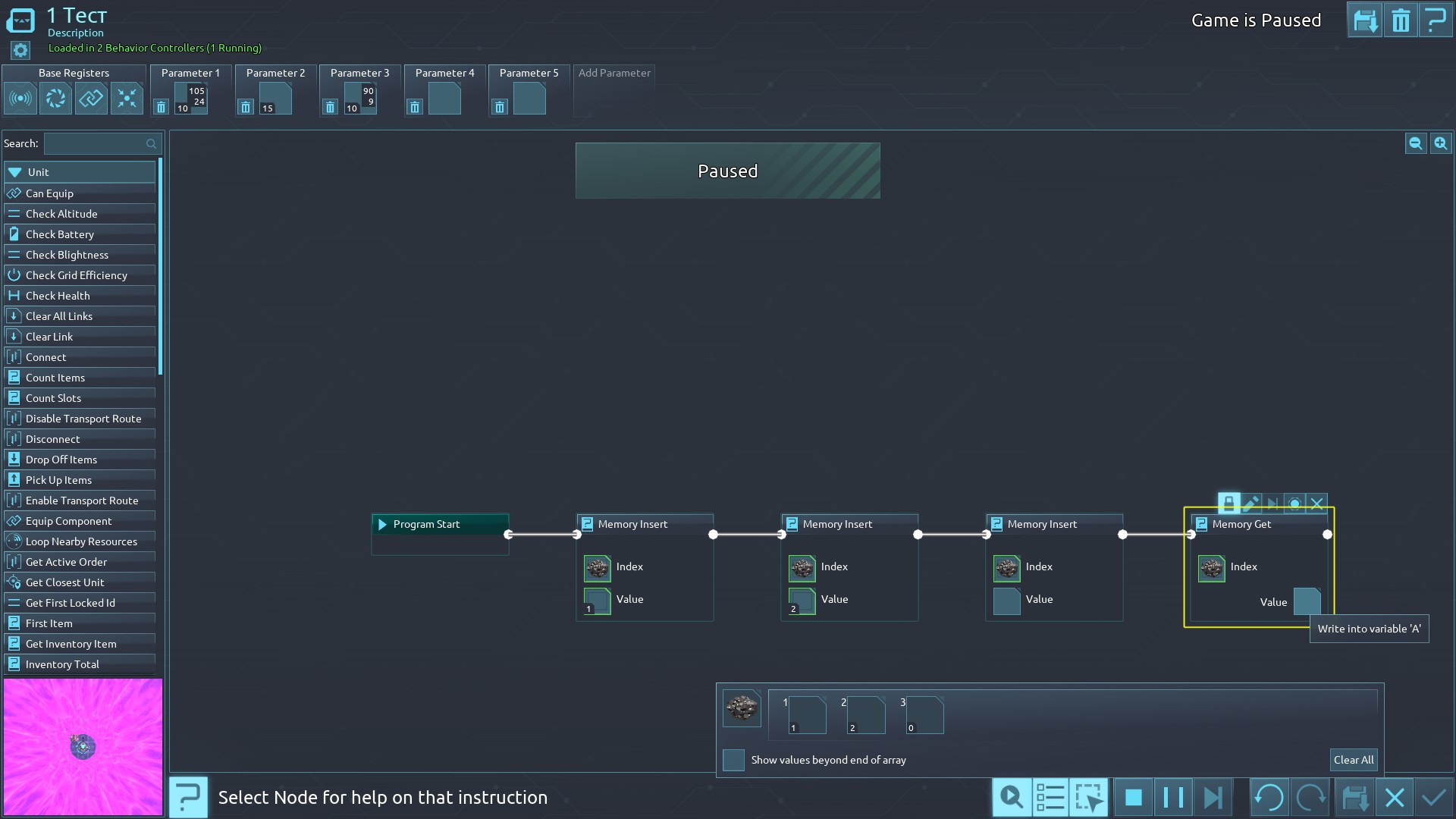Click the signal register icon in Base Registers

pos(20,99)
